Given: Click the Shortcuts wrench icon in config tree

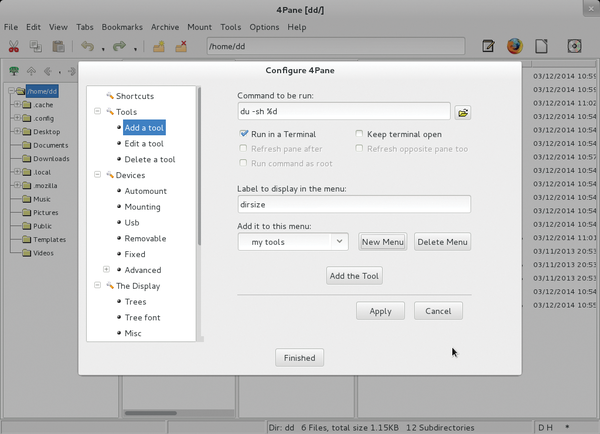Looking at the screenshot, I should pyautogui.click(x=110, y=96).
